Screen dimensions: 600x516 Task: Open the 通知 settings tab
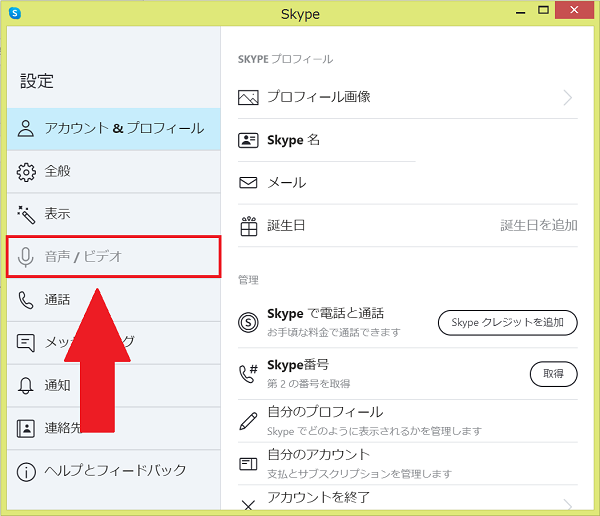[x=114, y=385]
